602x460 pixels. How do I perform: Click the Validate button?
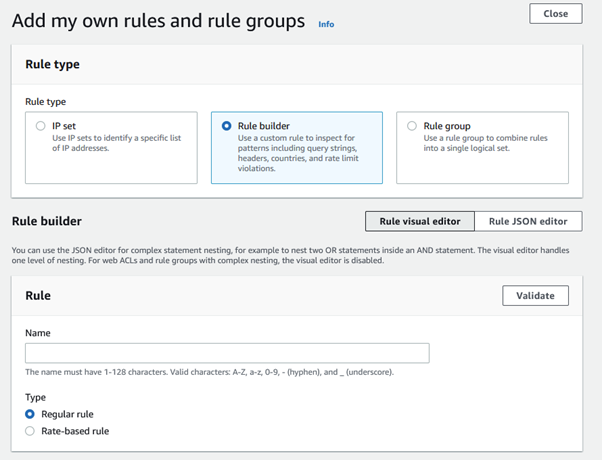point(535,296)
